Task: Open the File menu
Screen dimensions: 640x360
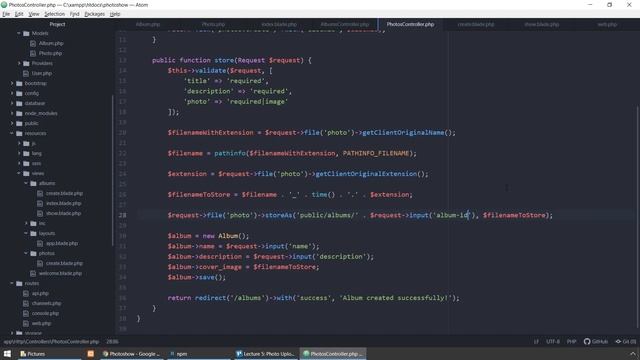Action: click(6, 14)
